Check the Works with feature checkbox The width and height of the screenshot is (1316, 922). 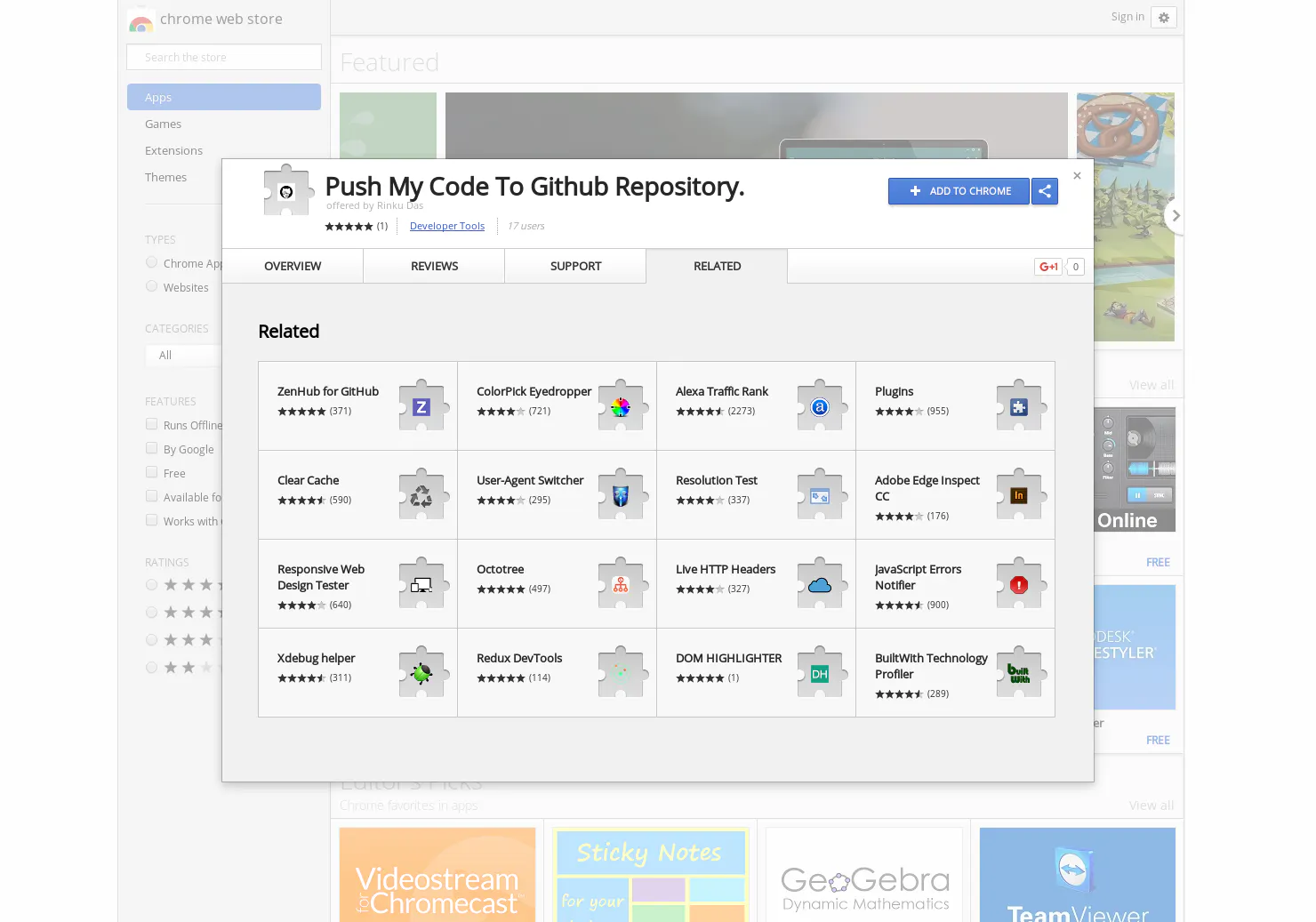151,520
